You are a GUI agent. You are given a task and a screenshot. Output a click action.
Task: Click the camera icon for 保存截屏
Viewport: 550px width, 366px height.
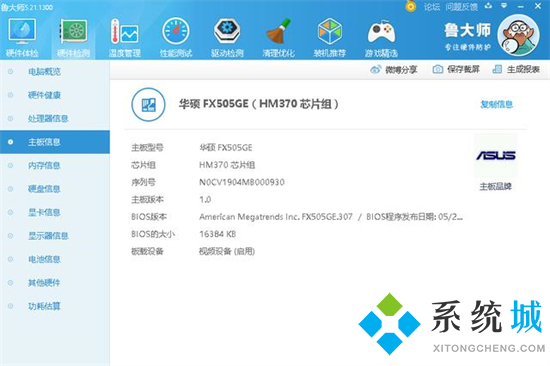(437, 69)
